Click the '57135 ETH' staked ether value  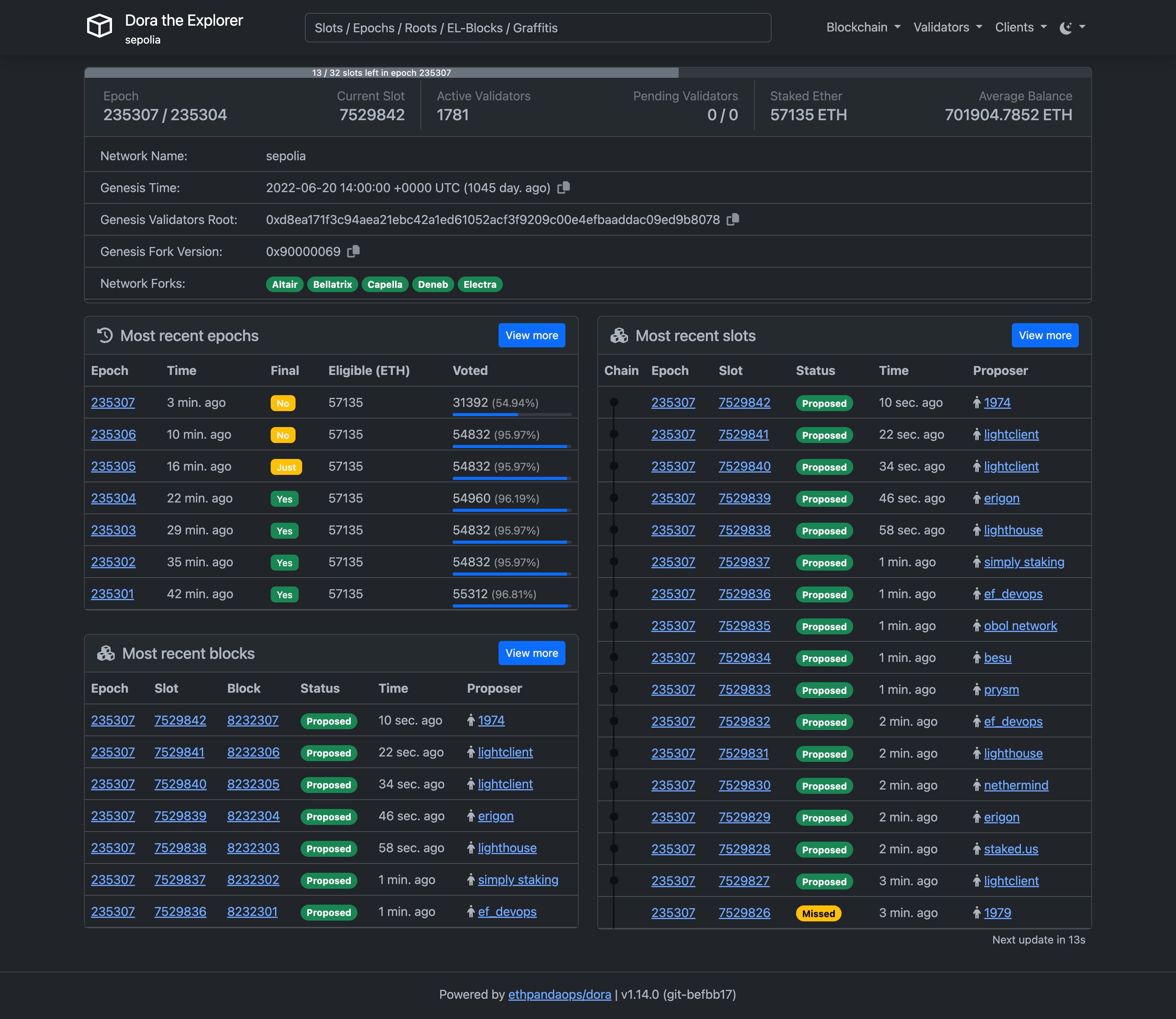pos(808,115)
